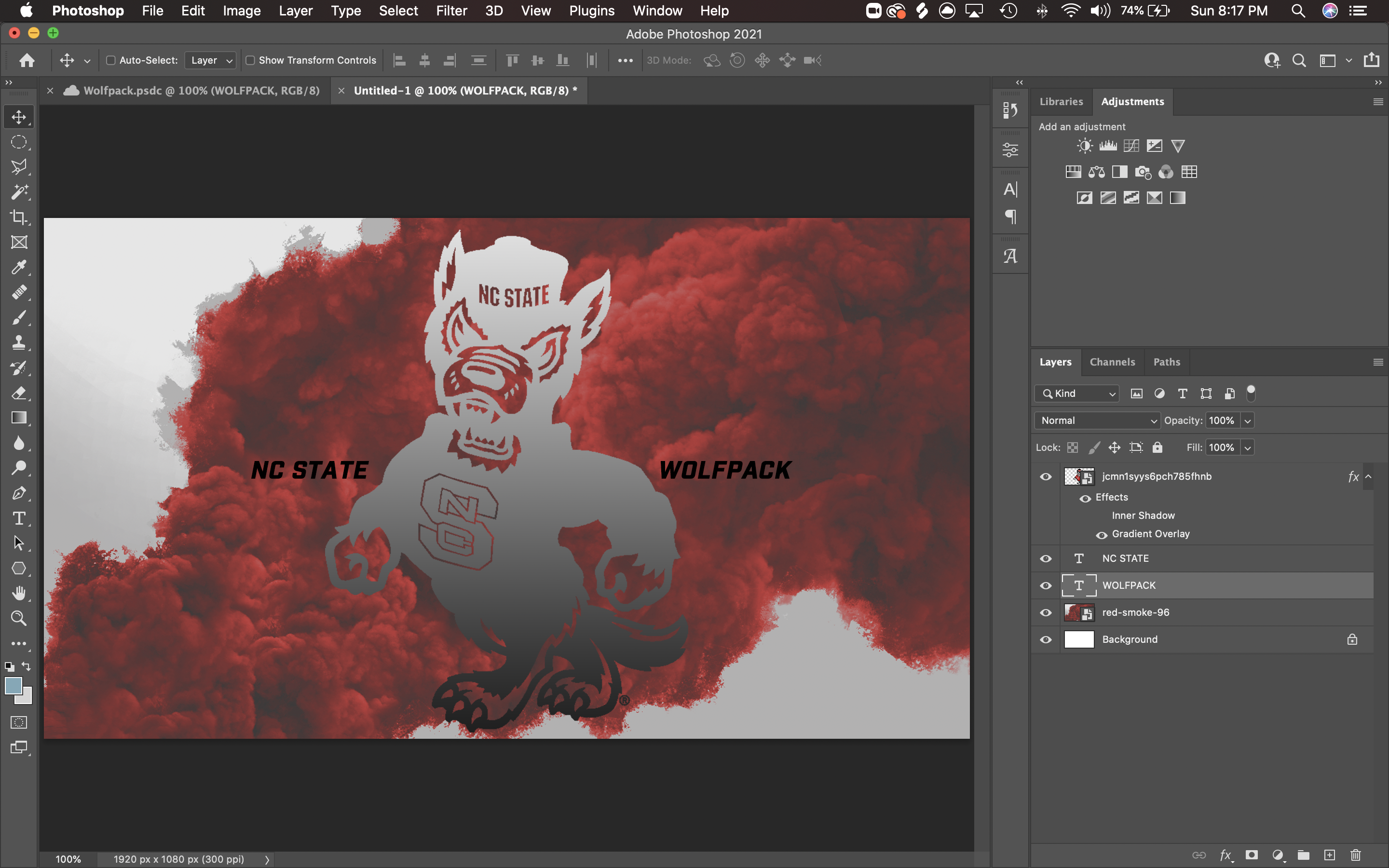The height and width of the screenshot is (868, 1389).
Task: Delete layer with the trash icon
Action: pos(1355,855)
